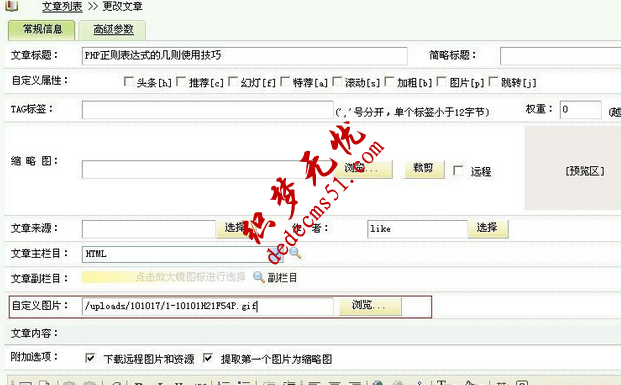This screenshot has height=385, width=621.
Task: Toggle 提取第一个图片为缩略图 checkbox
Action: click(x=208, y=358)
